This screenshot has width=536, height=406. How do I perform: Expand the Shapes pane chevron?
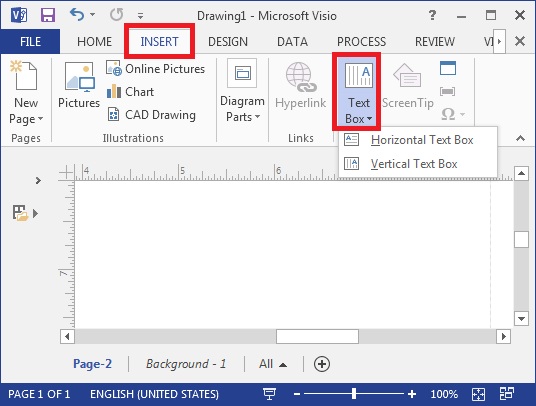(38, 180)
